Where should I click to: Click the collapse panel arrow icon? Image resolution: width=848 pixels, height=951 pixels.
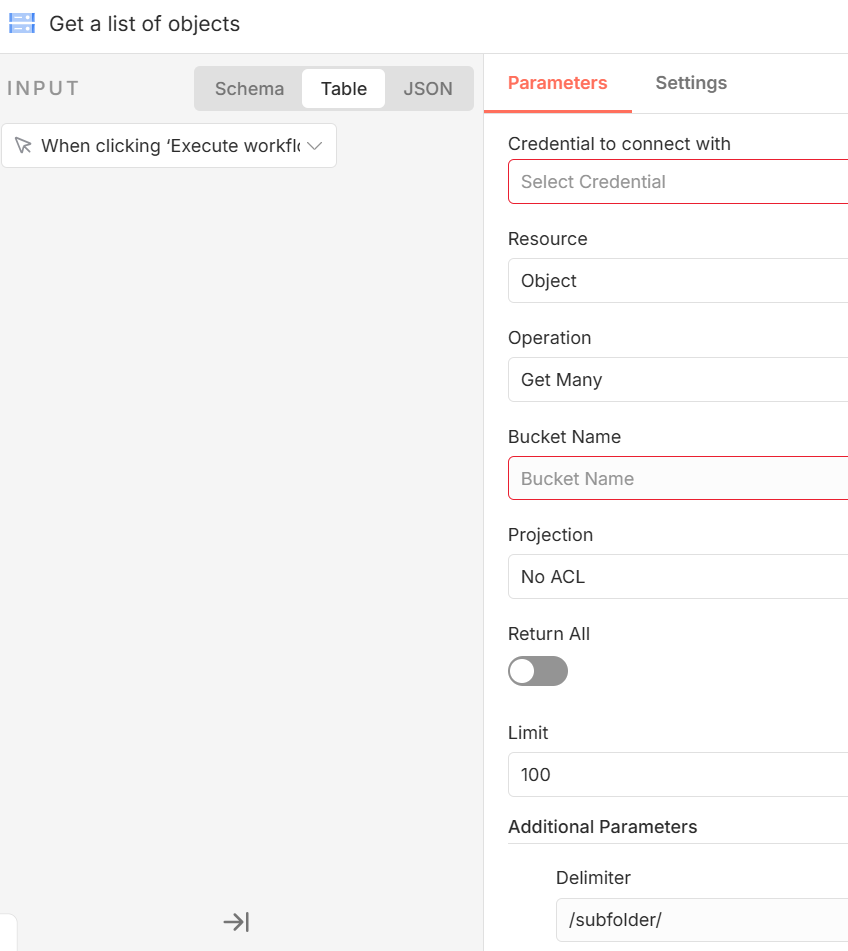pos(236,922)
